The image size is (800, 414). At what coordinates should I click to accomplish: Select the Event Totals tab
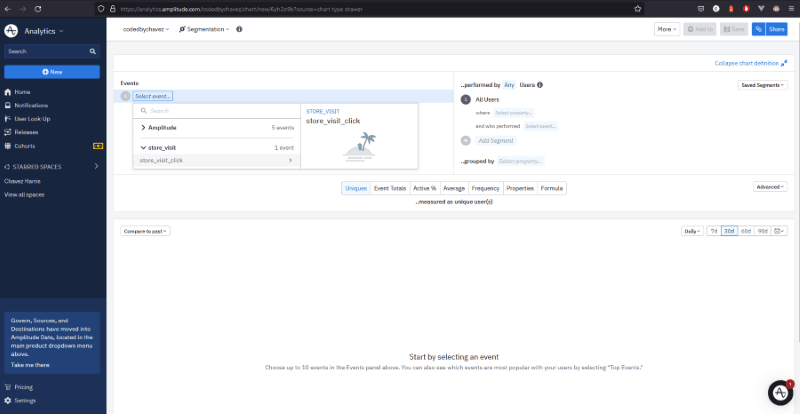390,188
